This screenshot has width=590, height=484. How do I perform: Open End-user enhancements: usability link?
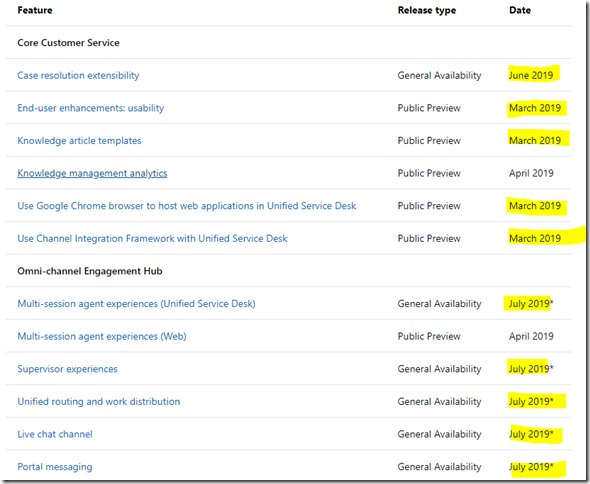91,108
